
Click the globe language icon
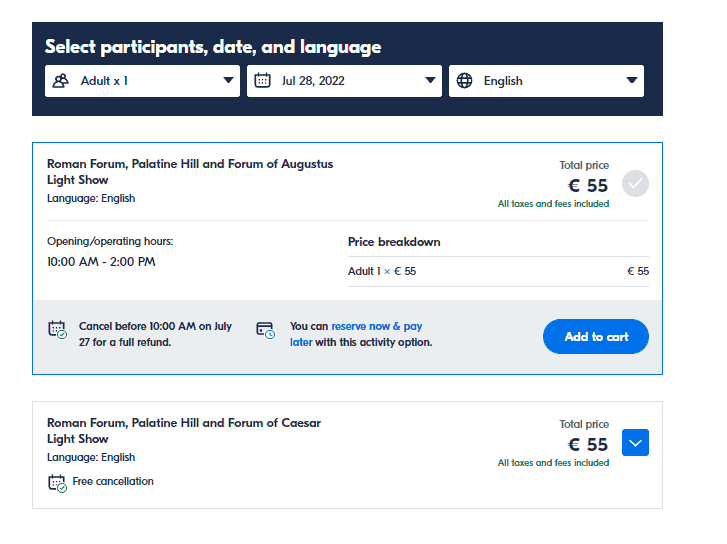click(464, 81)
